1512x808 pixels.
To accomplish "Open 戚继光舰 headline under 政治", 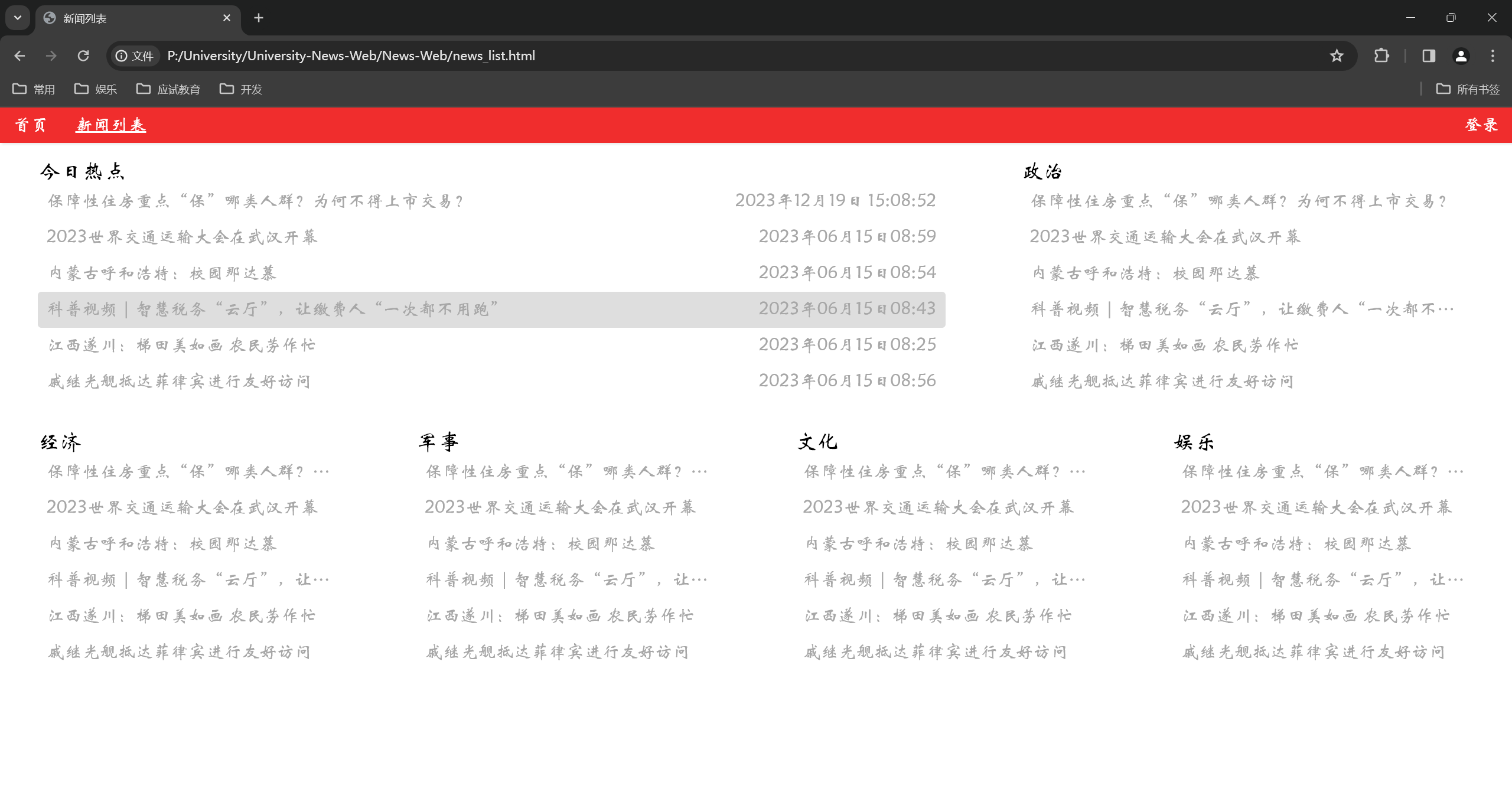I will tap(1162, 381).
